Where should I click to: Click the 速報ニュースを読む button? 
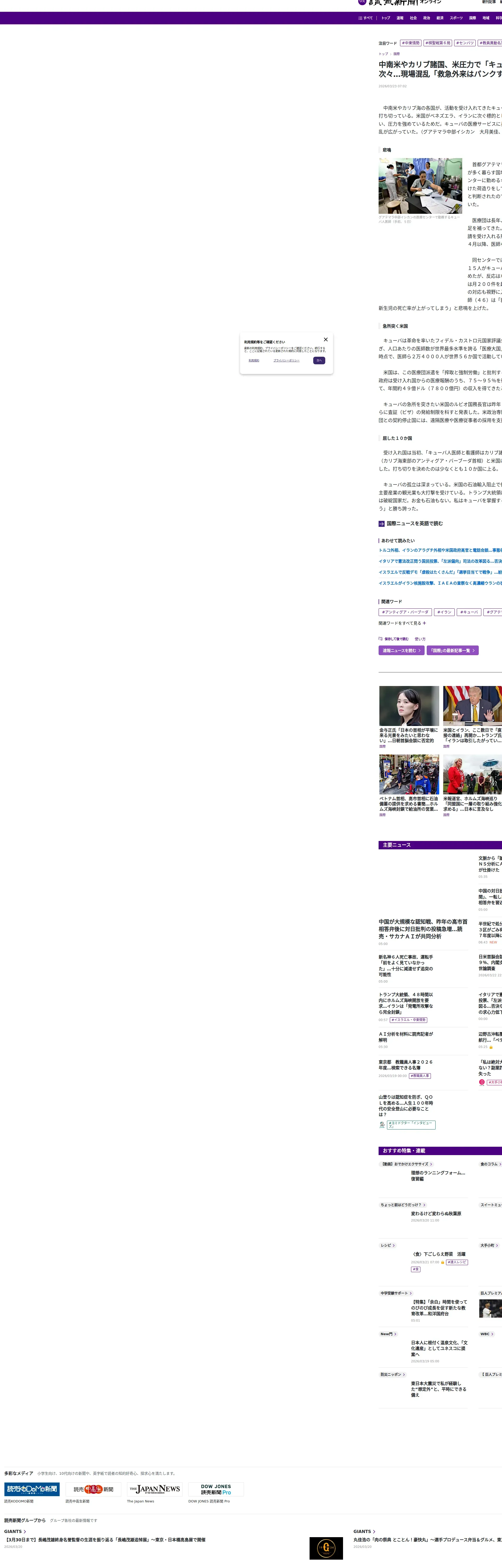point(402,651)
